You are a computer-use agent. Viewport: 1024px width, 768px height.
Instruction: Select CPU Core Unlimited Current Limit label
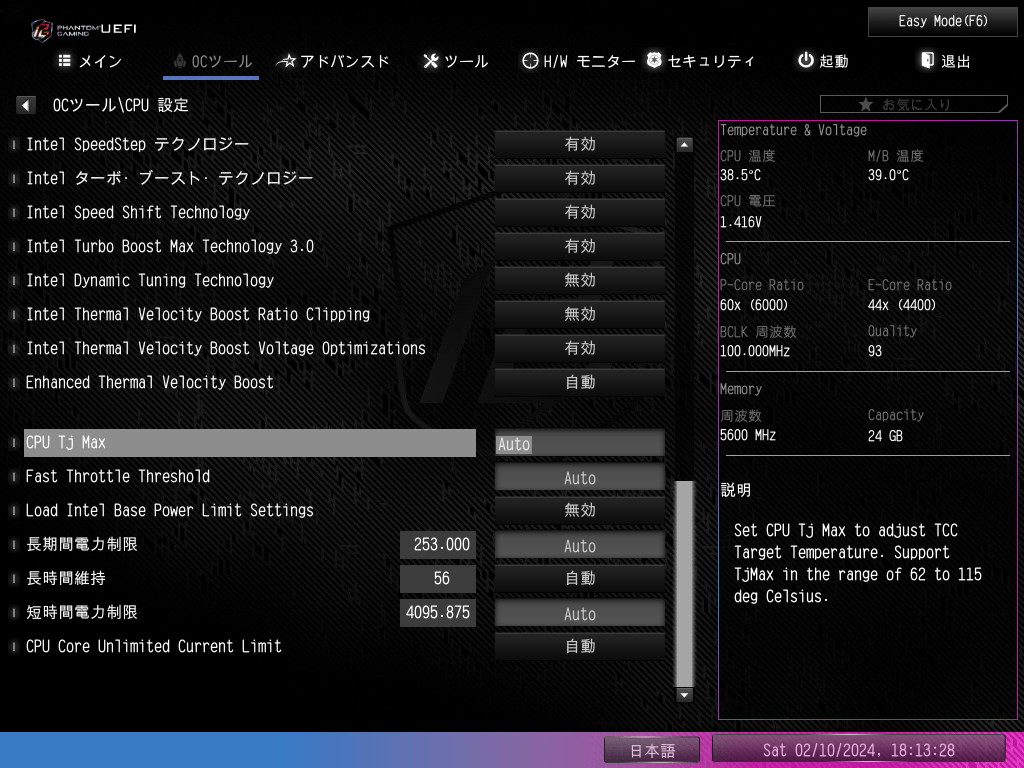(x=153, y=647)
